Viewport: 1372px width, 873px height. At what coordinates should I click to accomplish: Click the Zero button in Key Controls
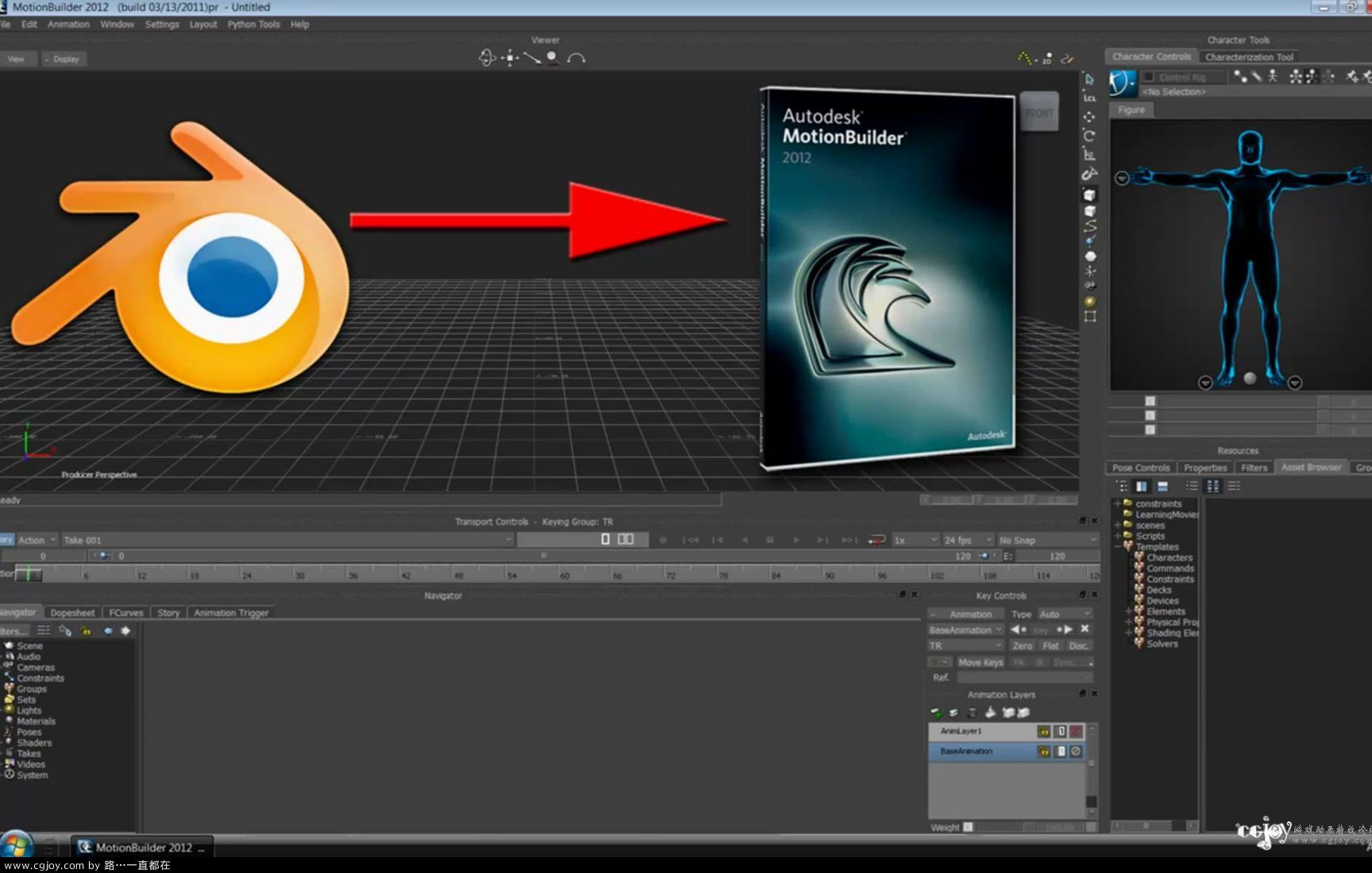pos(1022,646)
